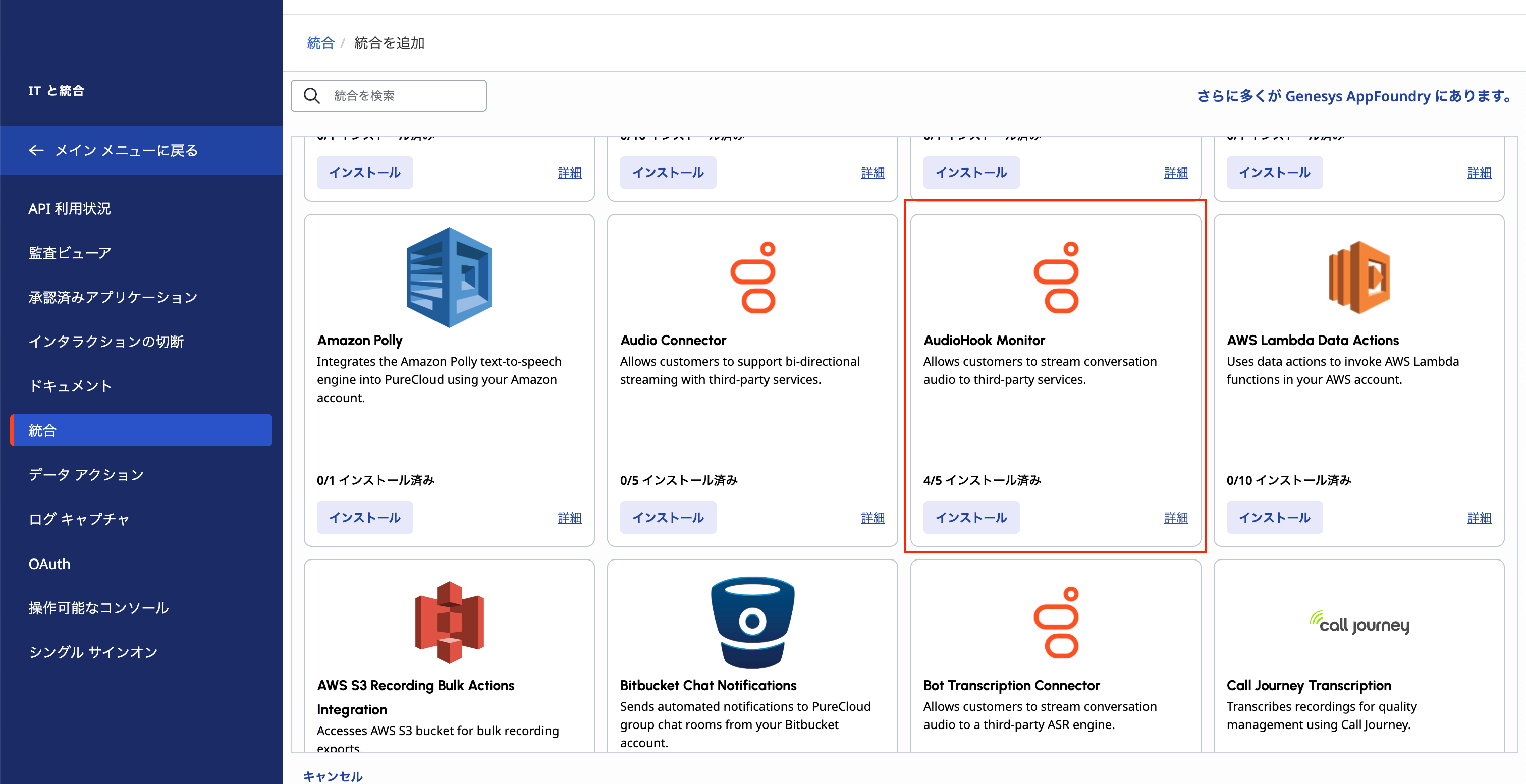
Task: Click the 0/5 インストール済み count
Action: [679, 480]
